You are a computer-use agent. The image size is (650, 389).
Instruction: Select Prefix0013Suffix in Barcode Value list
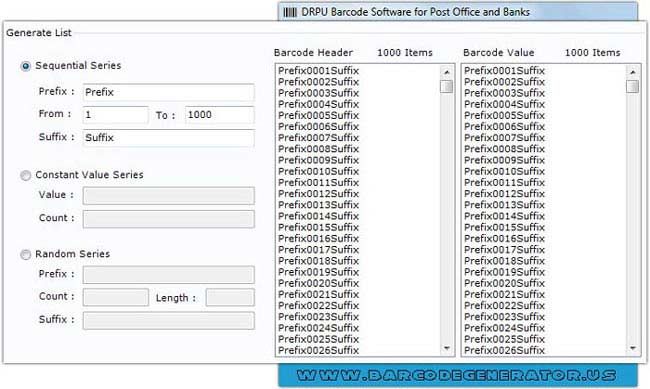[x=504, y=205]
